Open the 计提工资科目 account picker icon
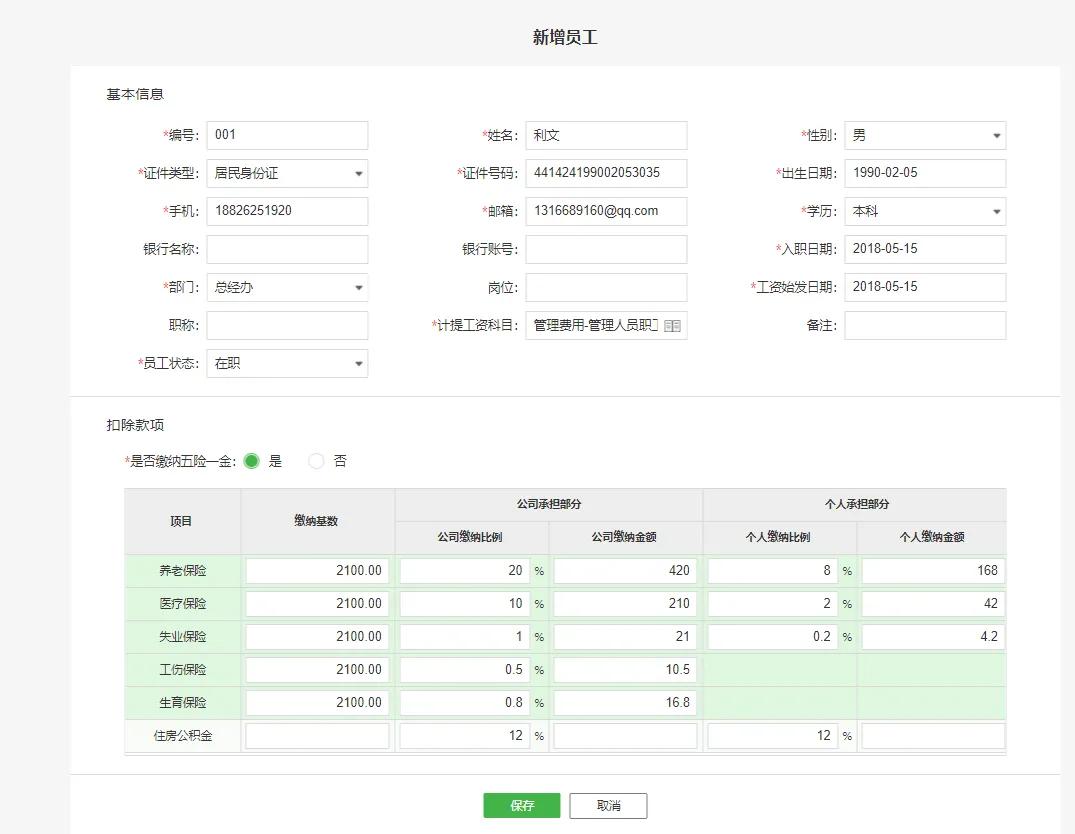The image size is (1075, 834). [673, 325]
